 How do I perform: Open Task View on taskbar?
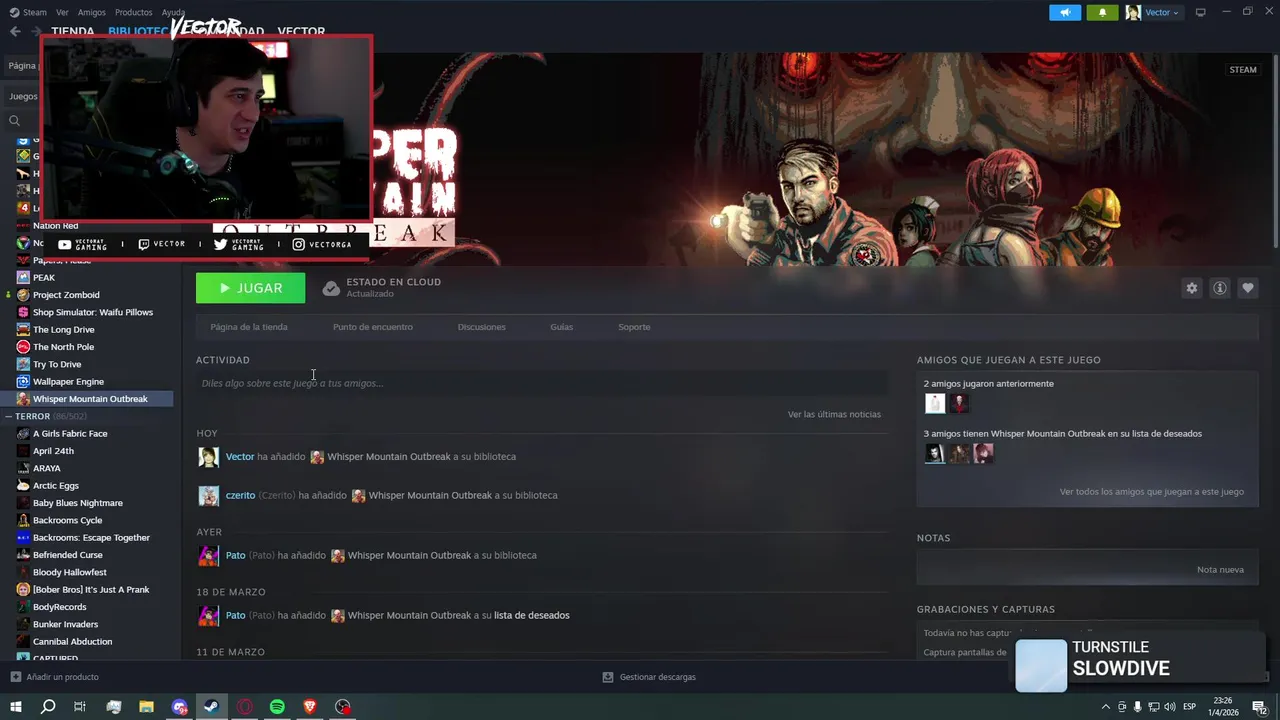point(80,707)
